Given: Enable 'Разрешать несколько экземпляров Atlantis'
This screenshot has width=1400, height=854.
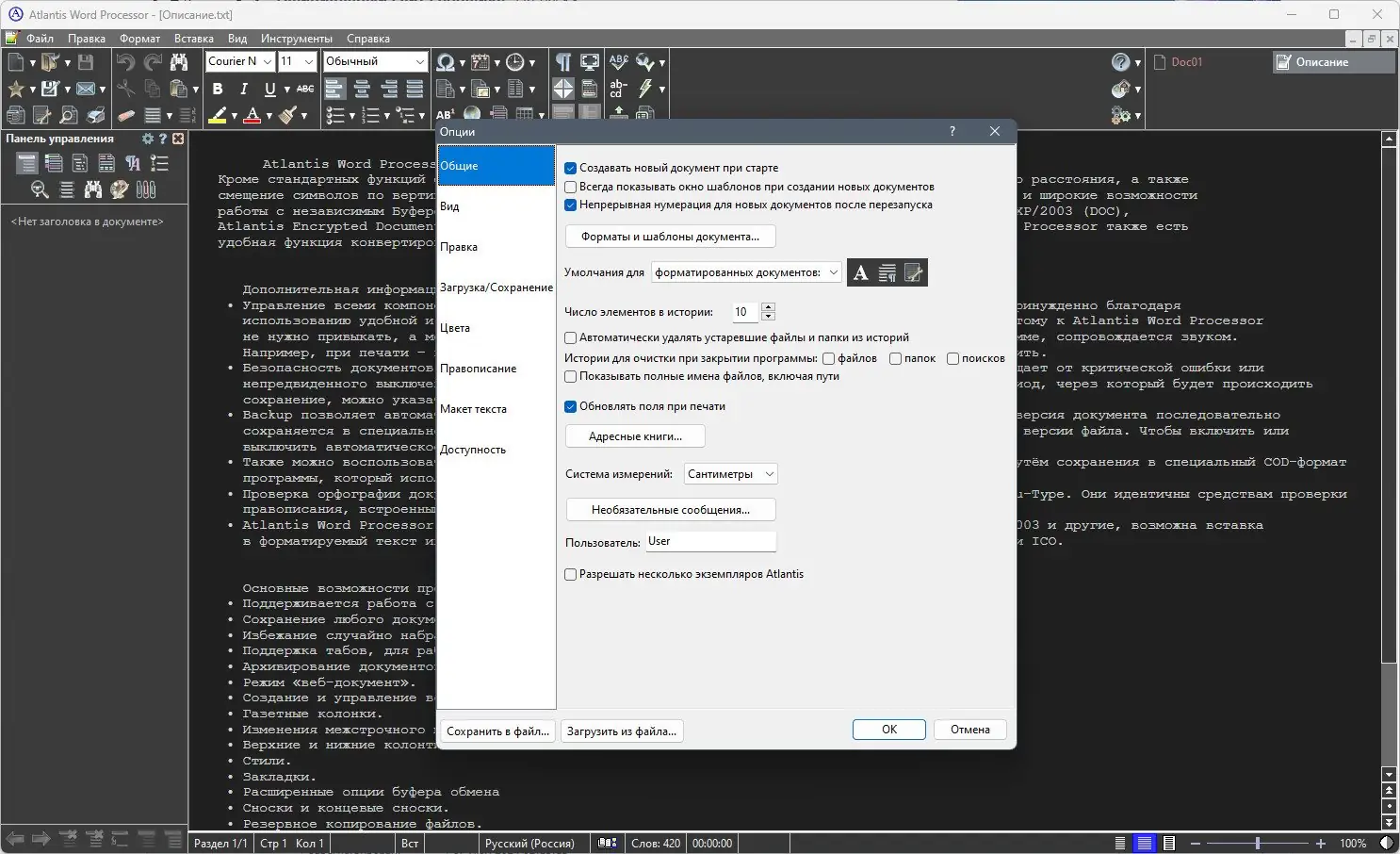Looking at the screenshot, I should pos(570,574).
